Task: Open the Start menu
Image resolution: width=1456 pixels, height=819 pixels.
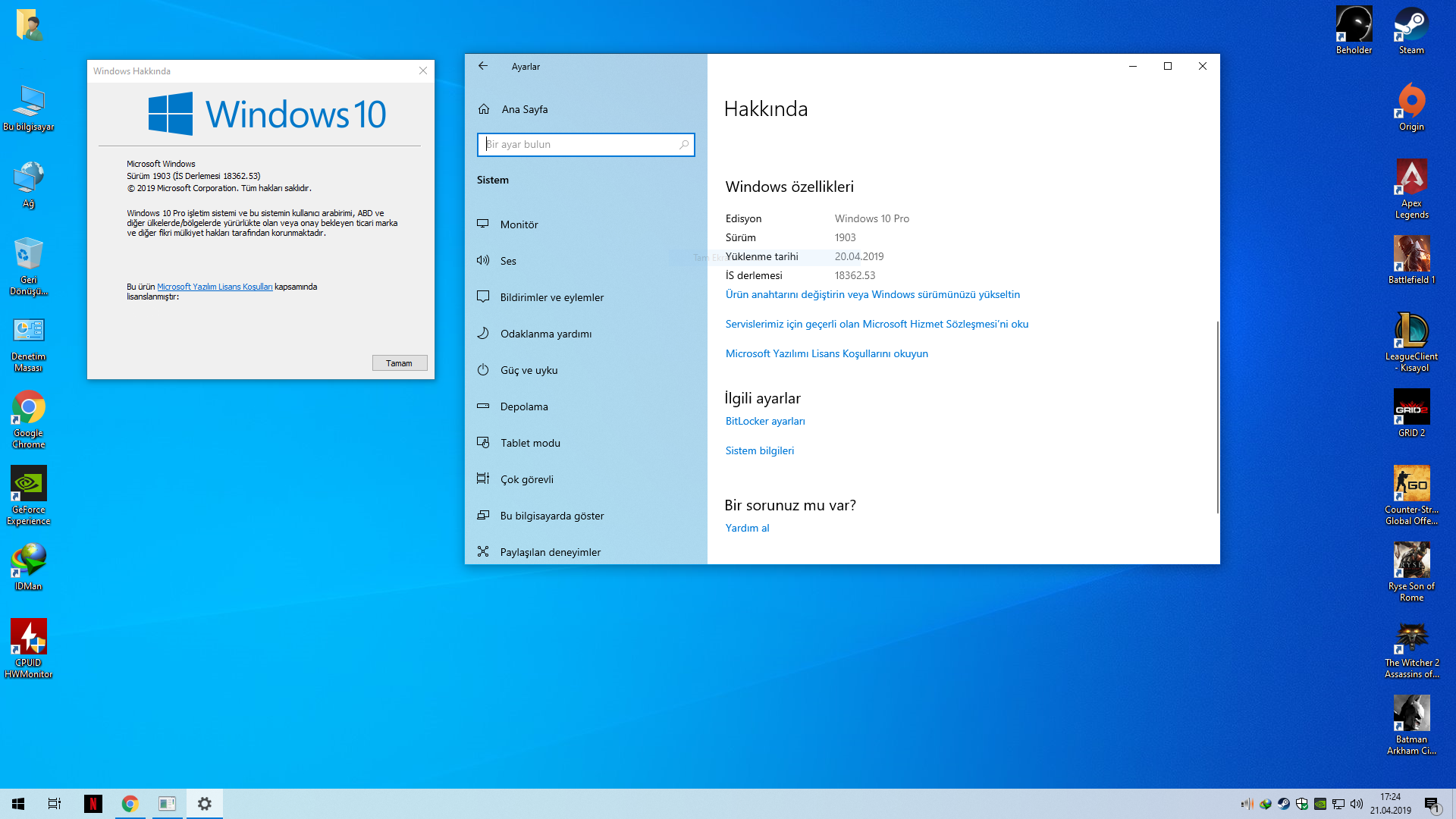Action: 18,804
